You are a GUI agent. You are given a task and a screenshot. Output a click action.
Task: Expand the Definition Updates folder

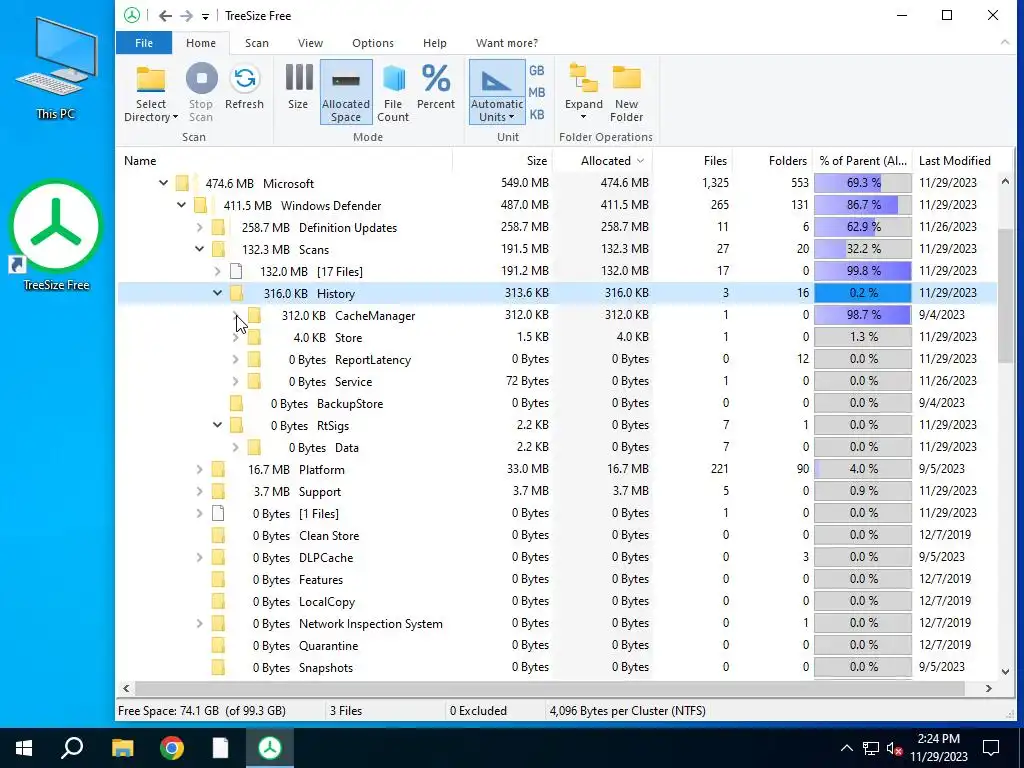click(199, 227)
